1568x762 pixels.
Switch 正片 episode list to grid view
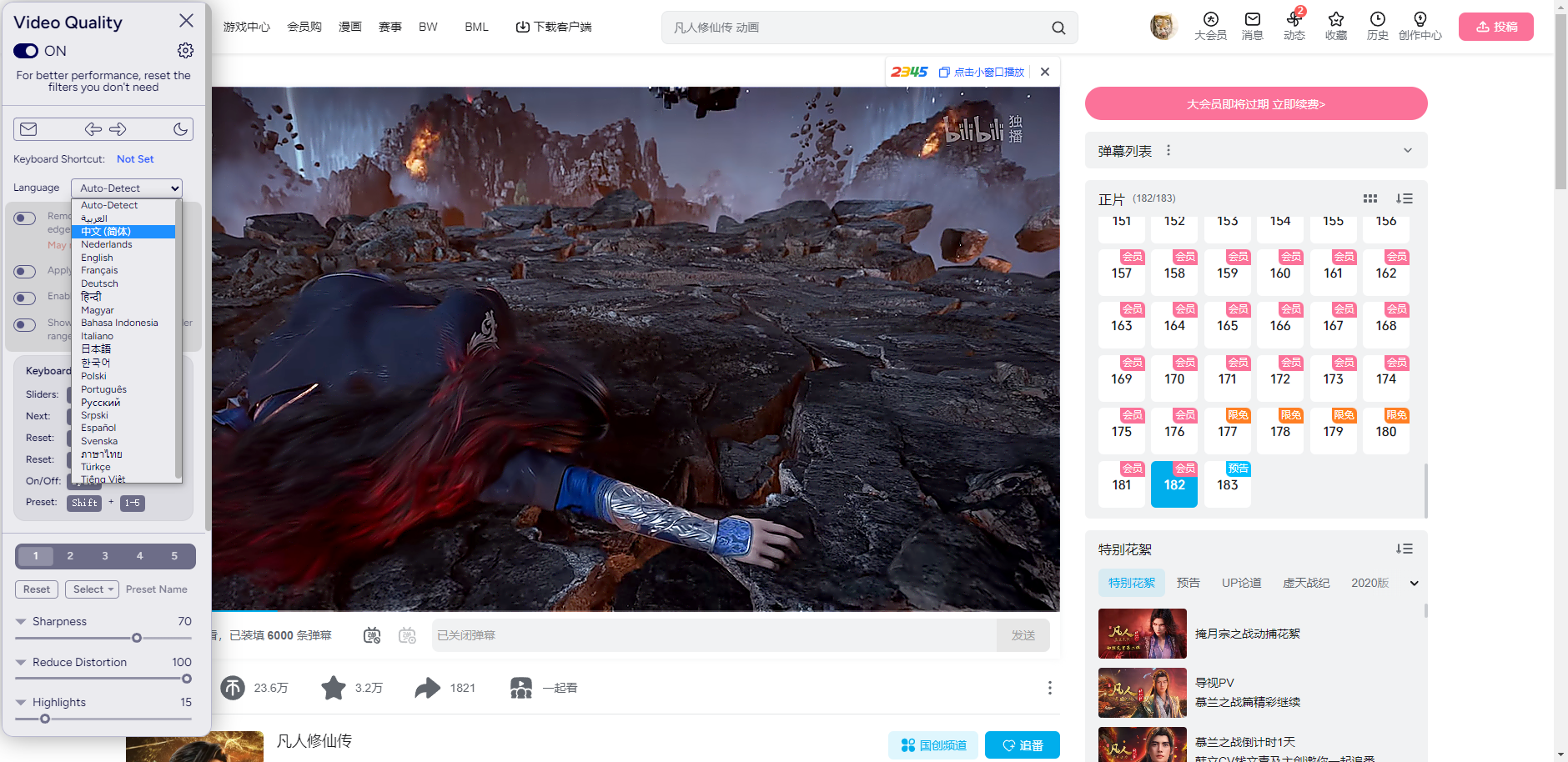pos(1370,198)
